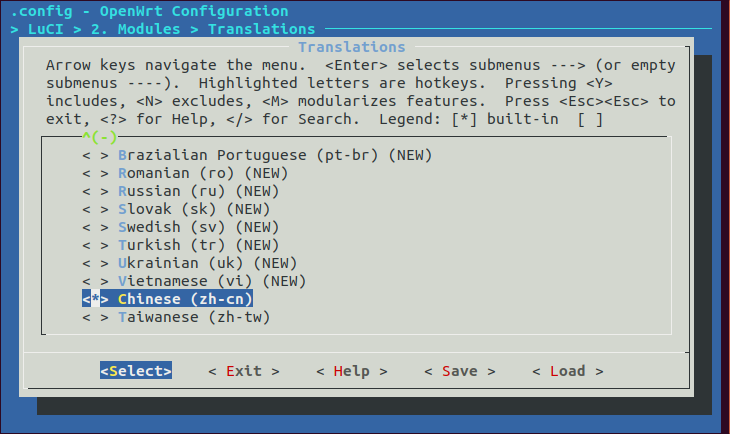Highlight the Swedish (sv) language entry
The height and width of the screenshot is (434, 730).
181,227
